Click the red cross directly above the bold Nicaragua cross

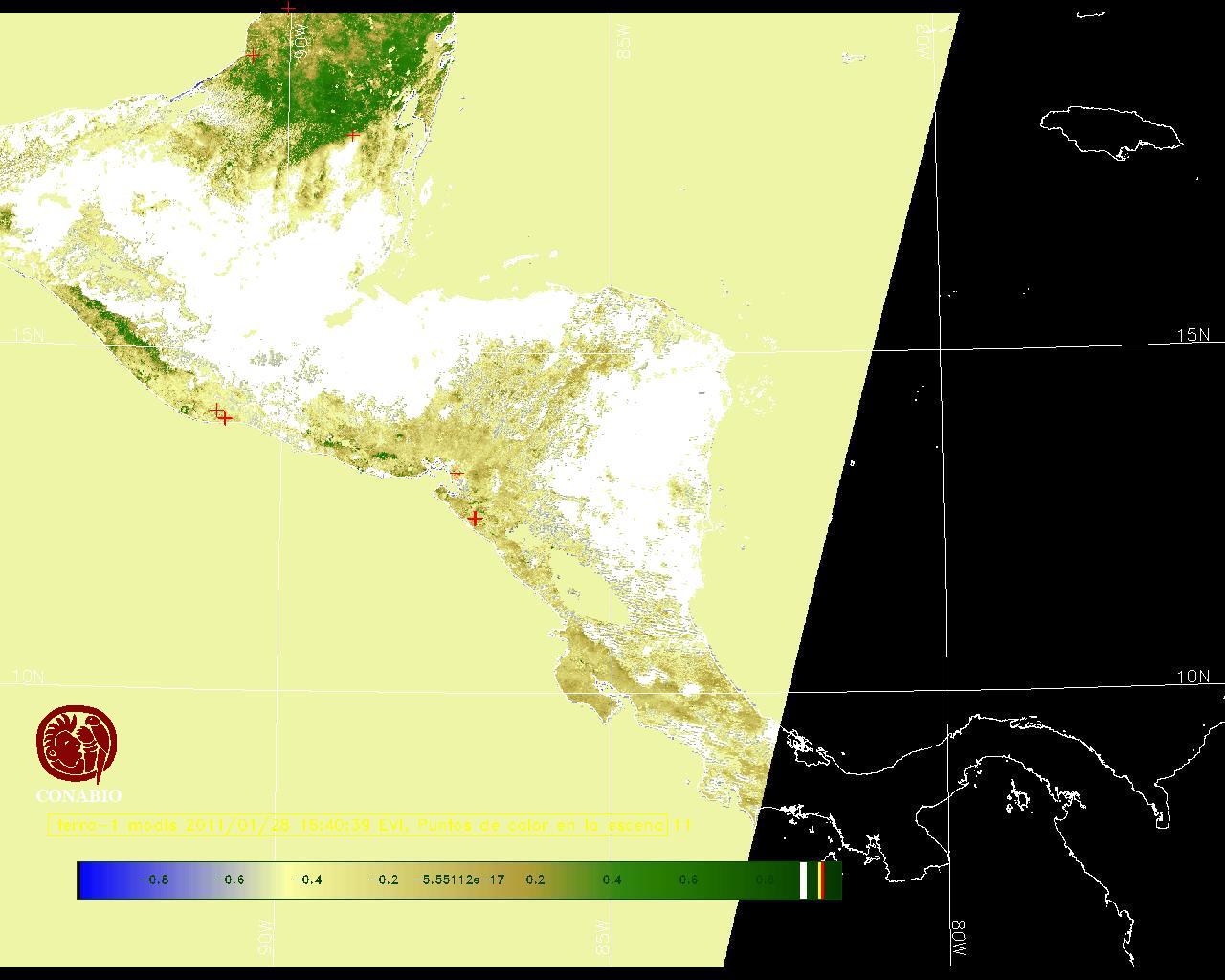click(x=457, y=473)
